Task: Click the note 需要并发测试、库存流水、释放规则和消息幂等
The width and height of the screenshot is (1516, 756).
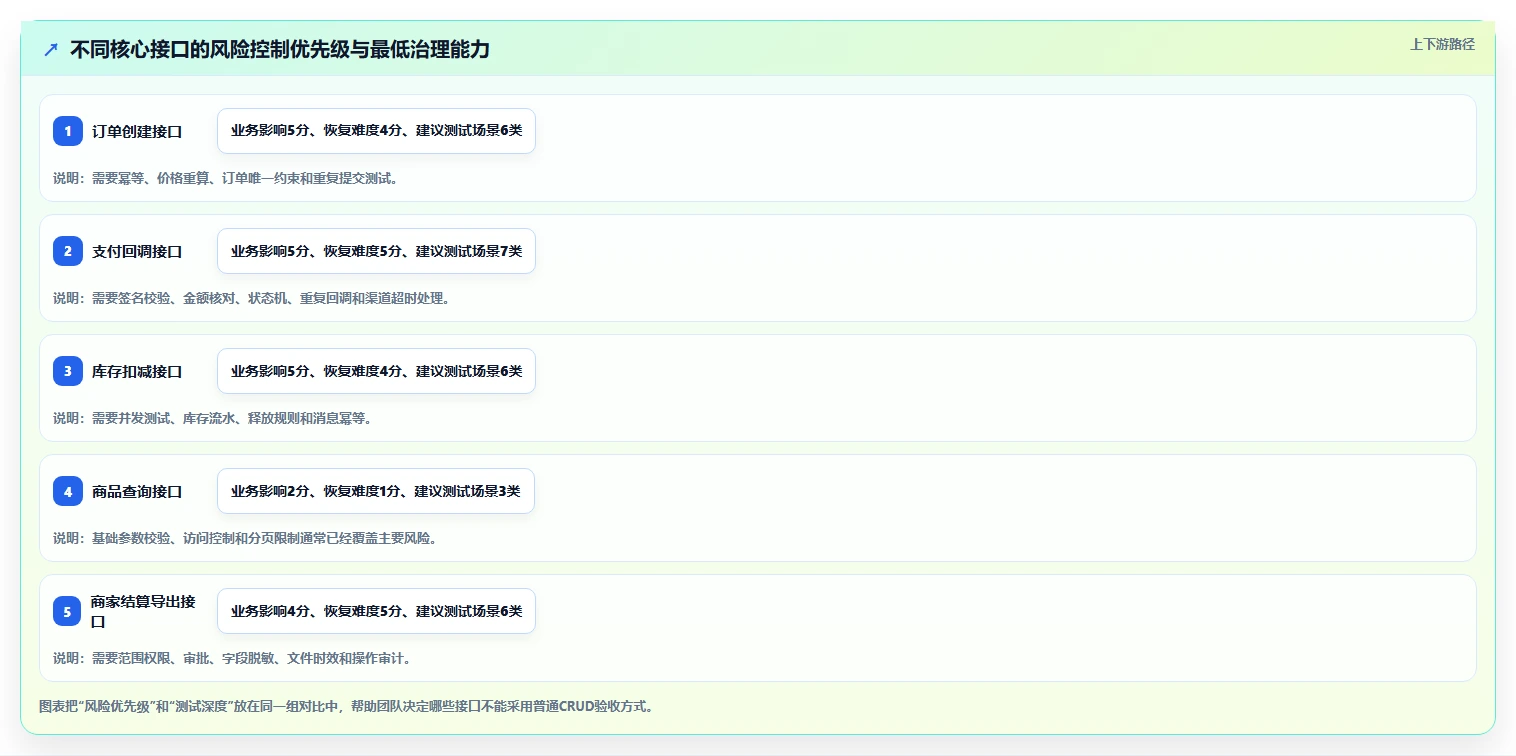Action: click(215, 418)
